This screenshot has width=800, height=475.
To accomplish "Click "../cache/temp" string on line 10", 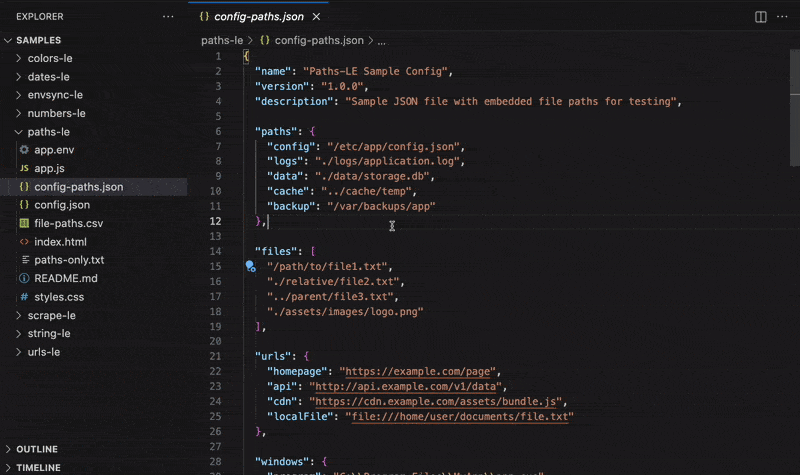I will (x=366, y=191).
